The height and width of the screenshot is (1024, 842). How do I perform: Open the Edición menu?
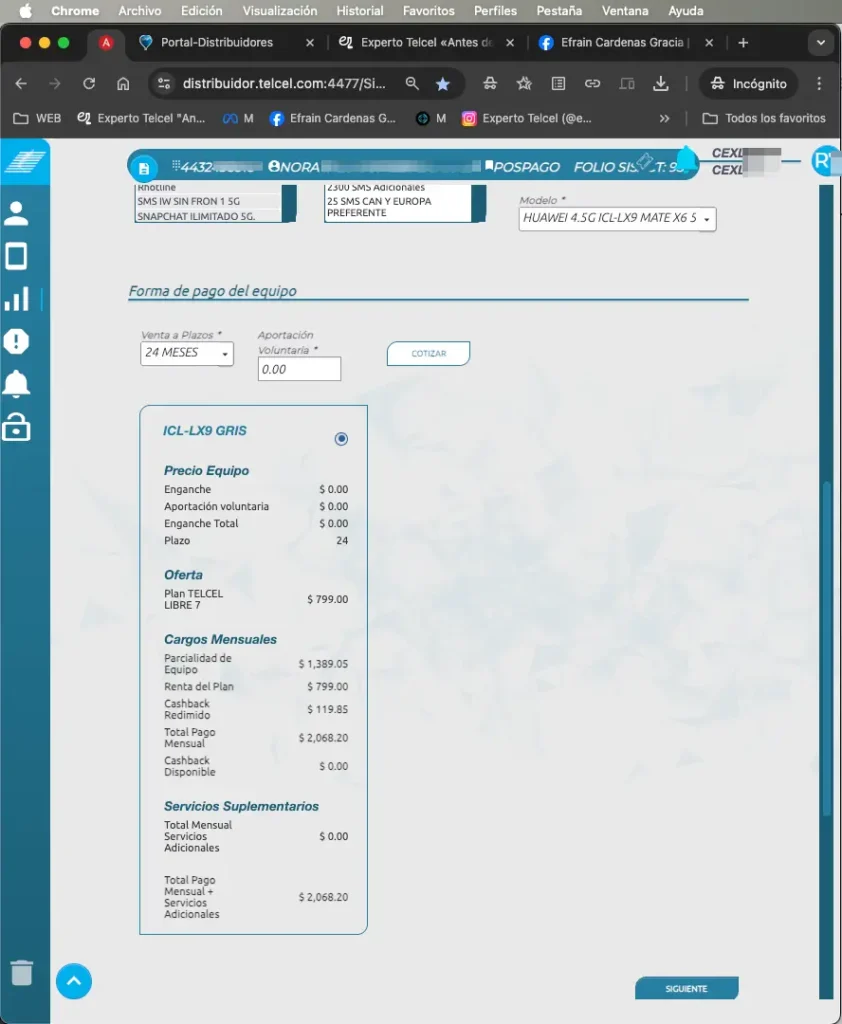[201, 10]
